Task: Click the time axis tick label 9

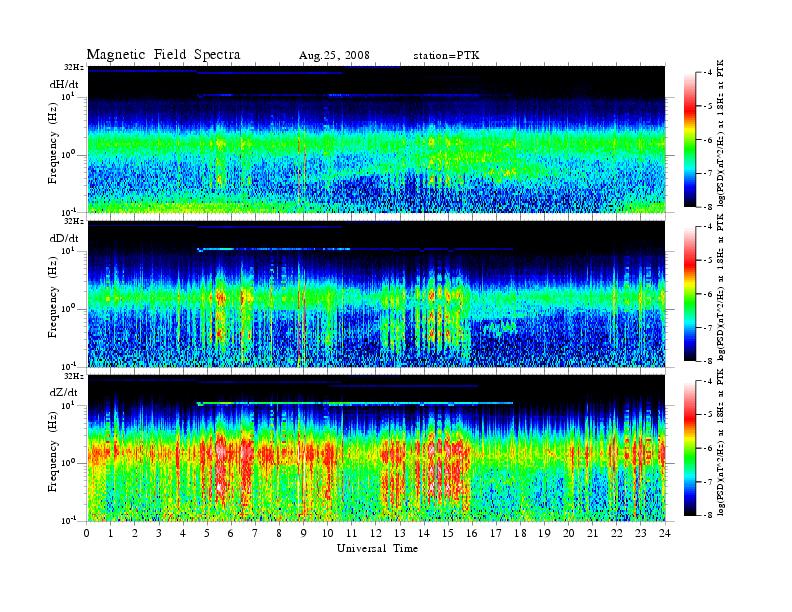Action: [304, 533]
